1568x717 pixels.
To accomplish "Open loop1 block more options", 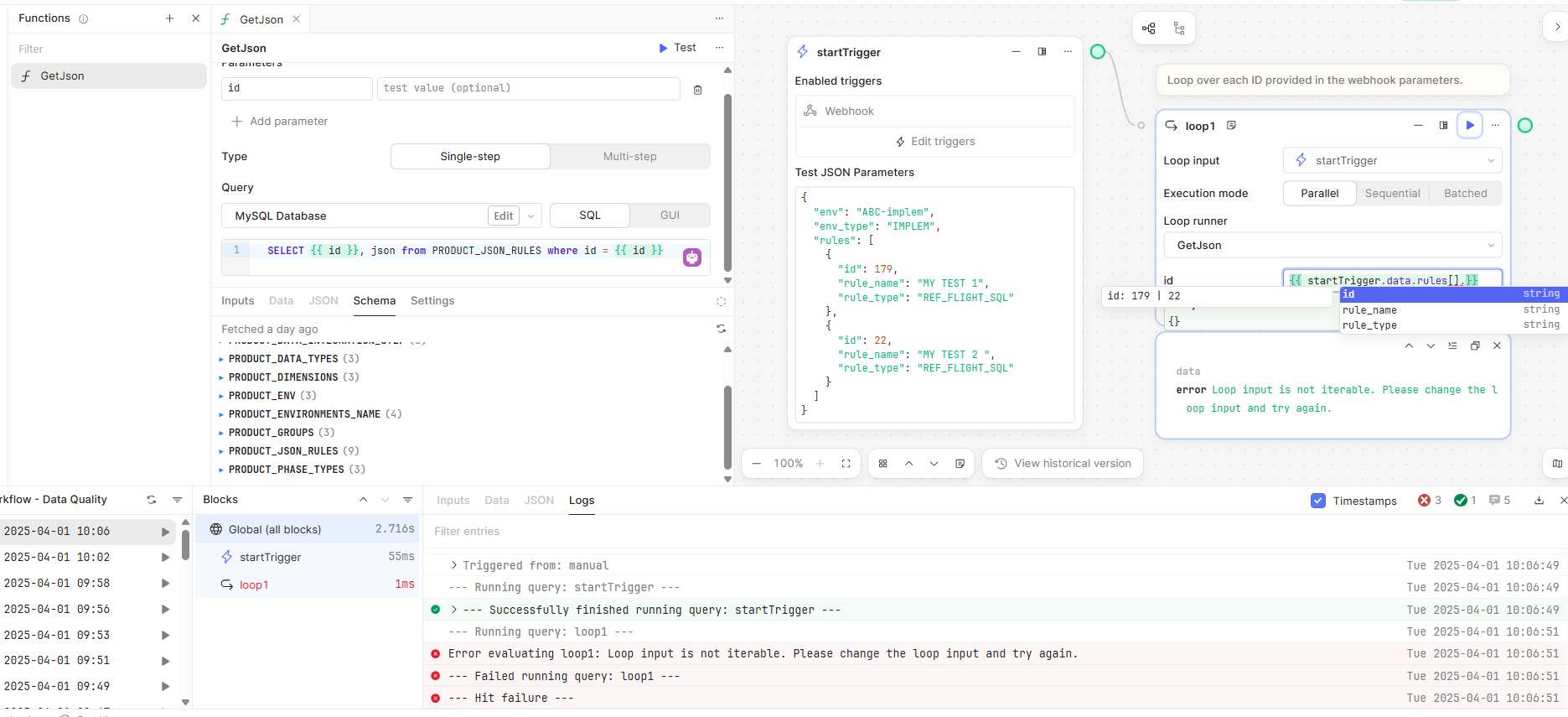I will click(x=1496, y=125).
